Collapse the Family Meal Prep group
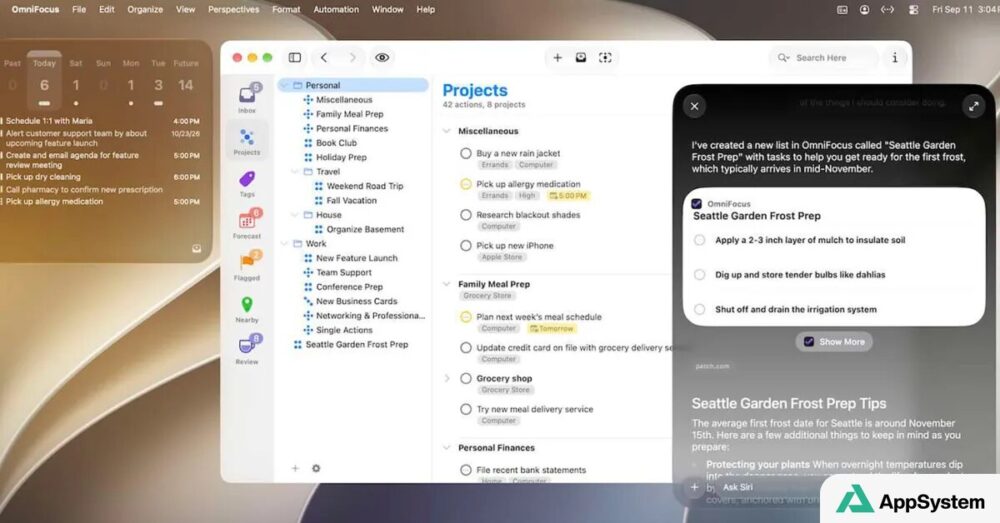This screenshot has height=523, width=1000. (x=447, y=284)
